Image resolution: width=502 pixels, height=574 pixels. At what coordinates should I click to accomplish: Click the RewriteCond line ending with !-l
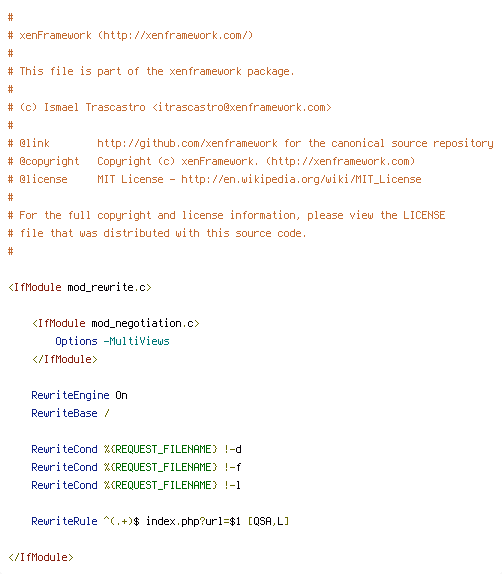coord(136,485)
